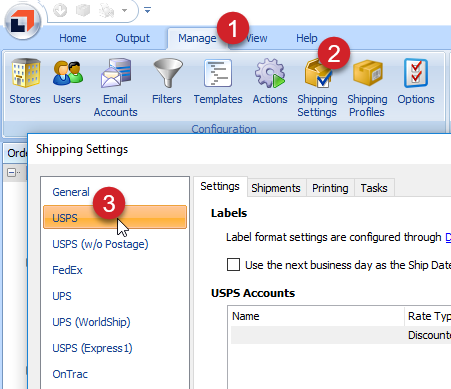451x389 pixels.
Task: Open Shipping Profiles box icon
Action: [367, 87]
